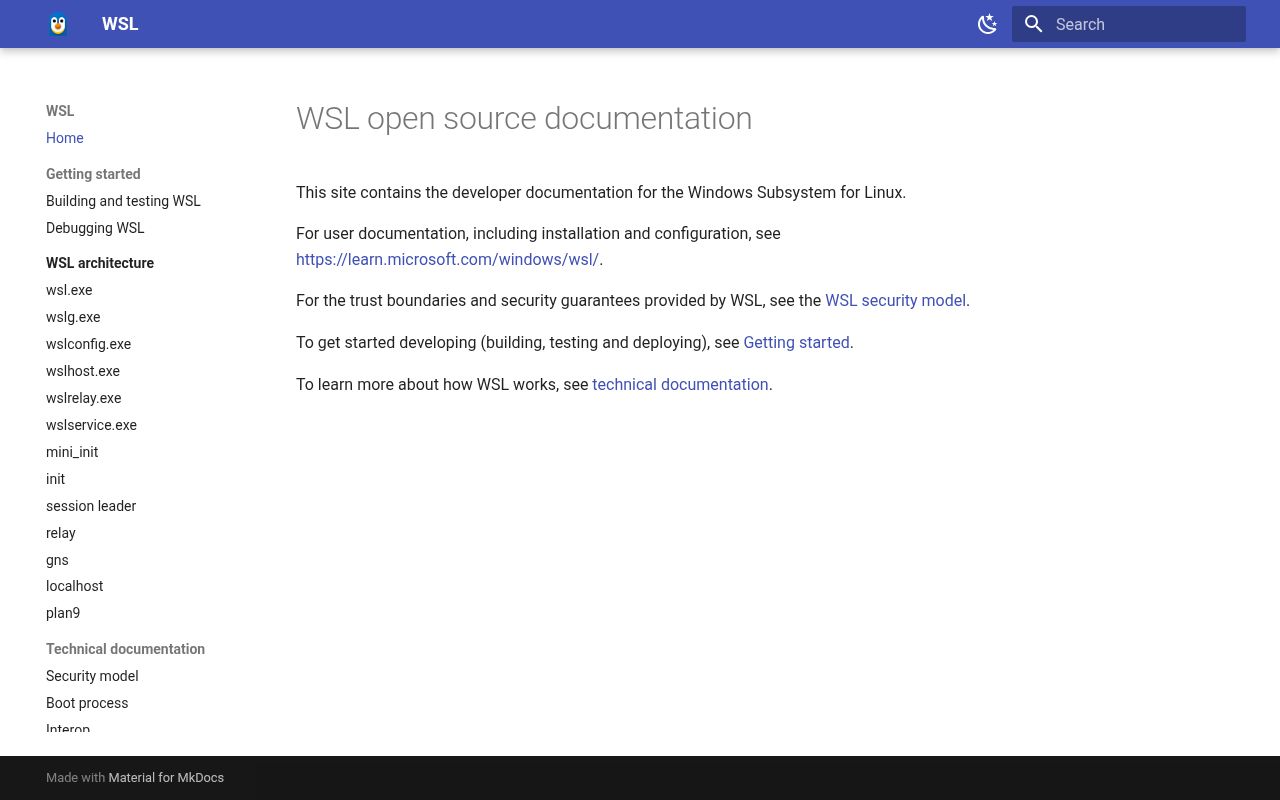This screenshot has height=800, width=1280.
Task: Click the WSL open source documentation heading
Action: tap(524, 118)
